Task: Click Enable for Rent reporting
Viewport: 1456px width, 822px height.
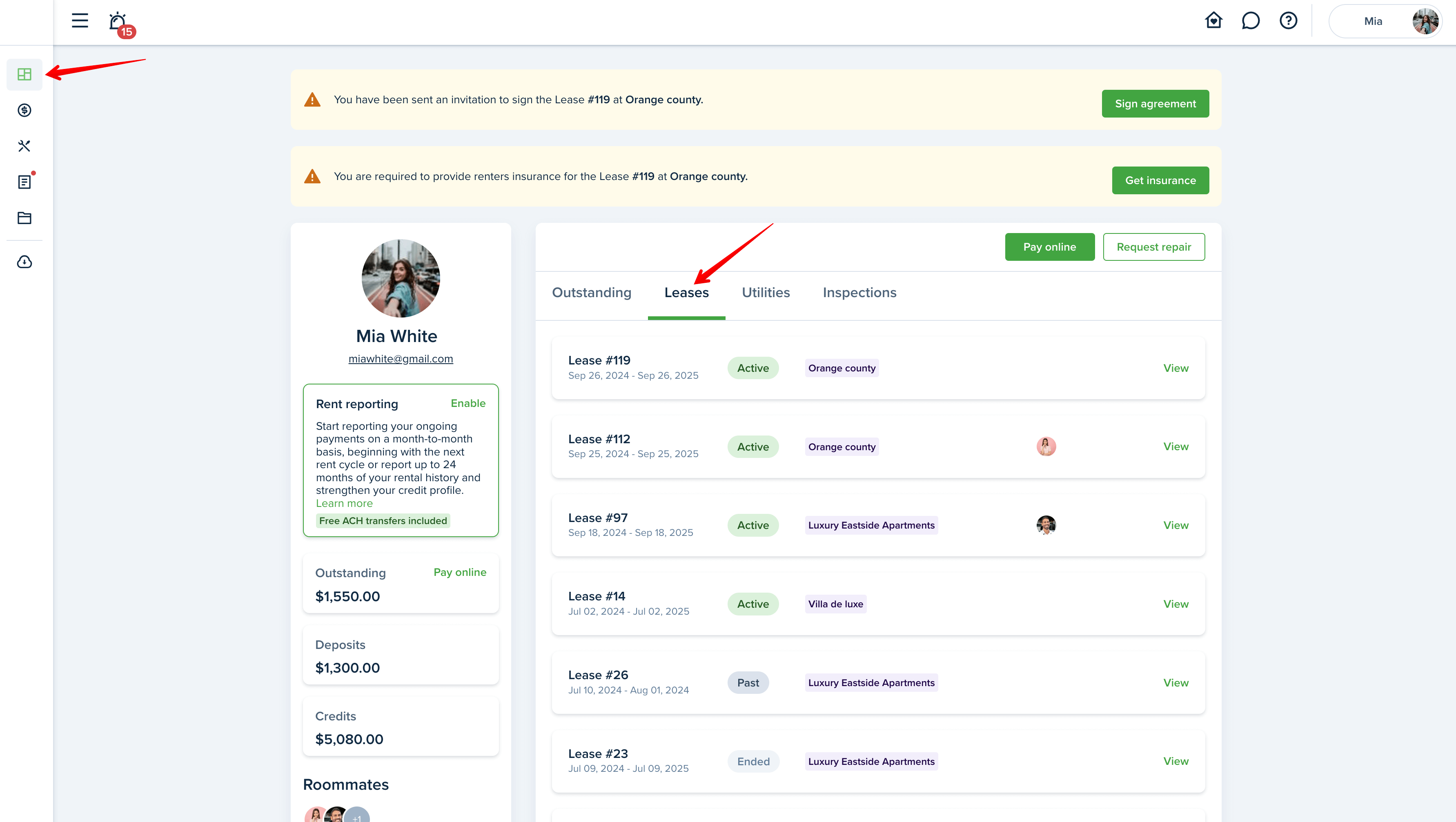Action: pyautogui.click(x=468, y=403)
